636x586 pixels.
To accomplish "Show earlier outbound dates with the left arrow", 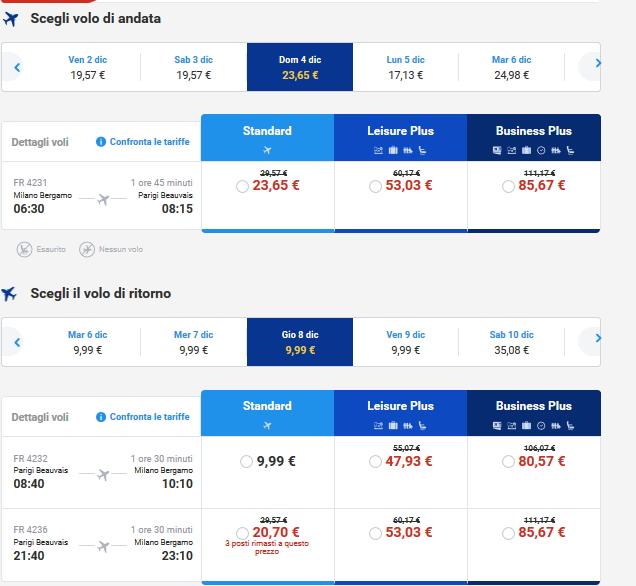I will click(17, 67).
